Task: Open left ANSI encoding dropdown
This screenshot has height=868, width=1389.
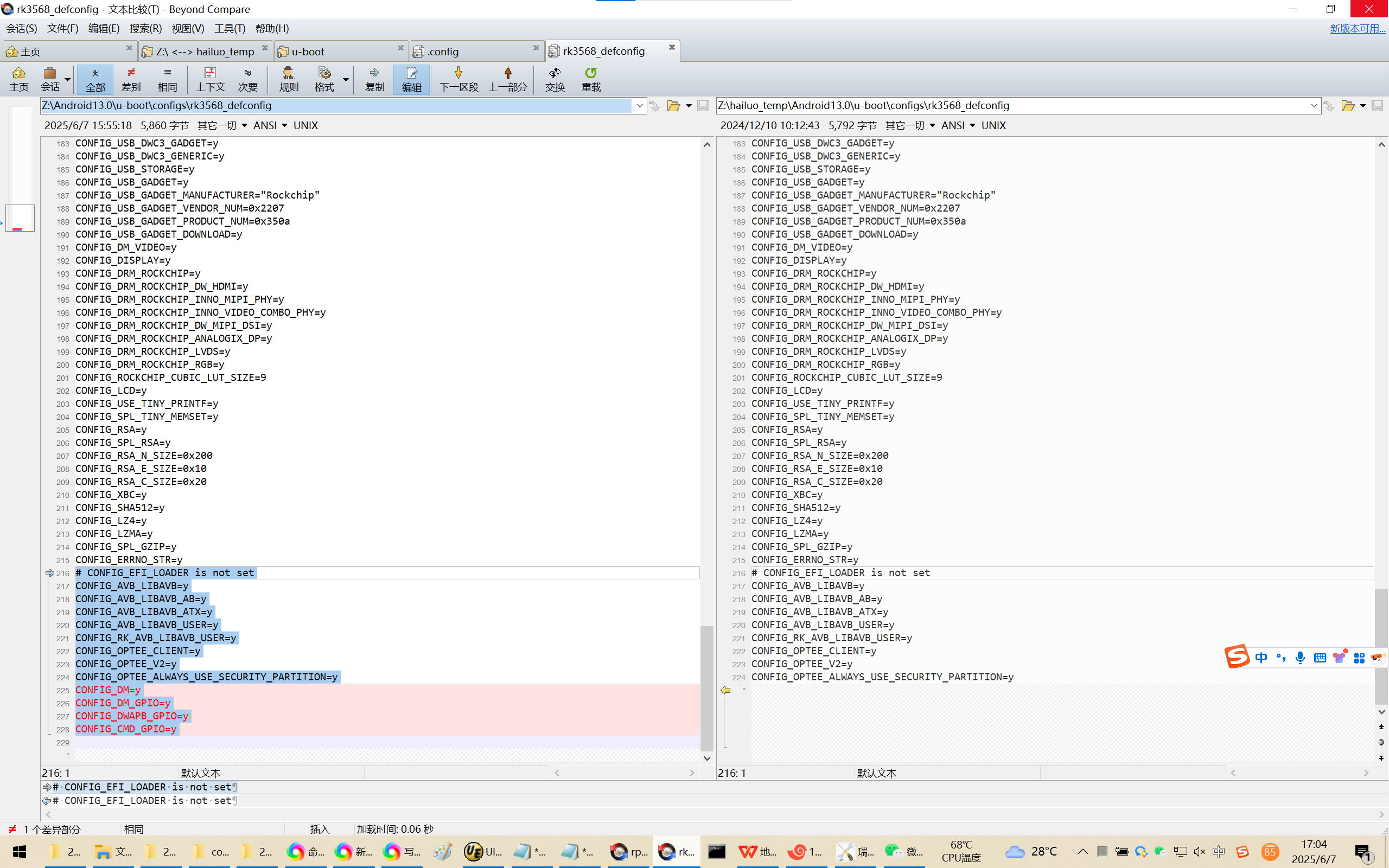Action: point(270,125)
